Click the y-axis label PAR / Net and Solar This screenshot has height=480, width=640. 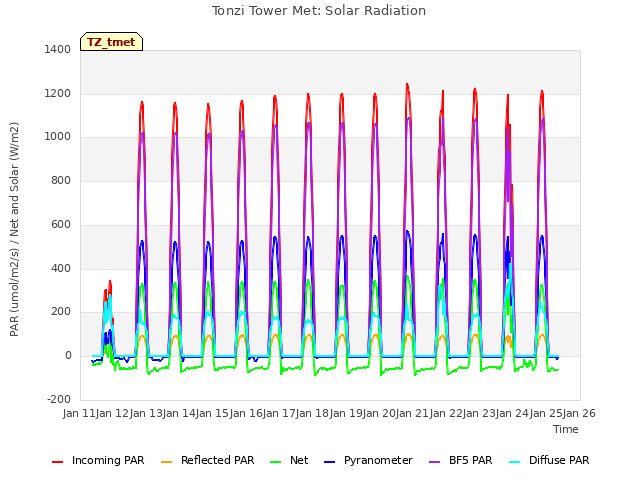[x=14, y=229]
